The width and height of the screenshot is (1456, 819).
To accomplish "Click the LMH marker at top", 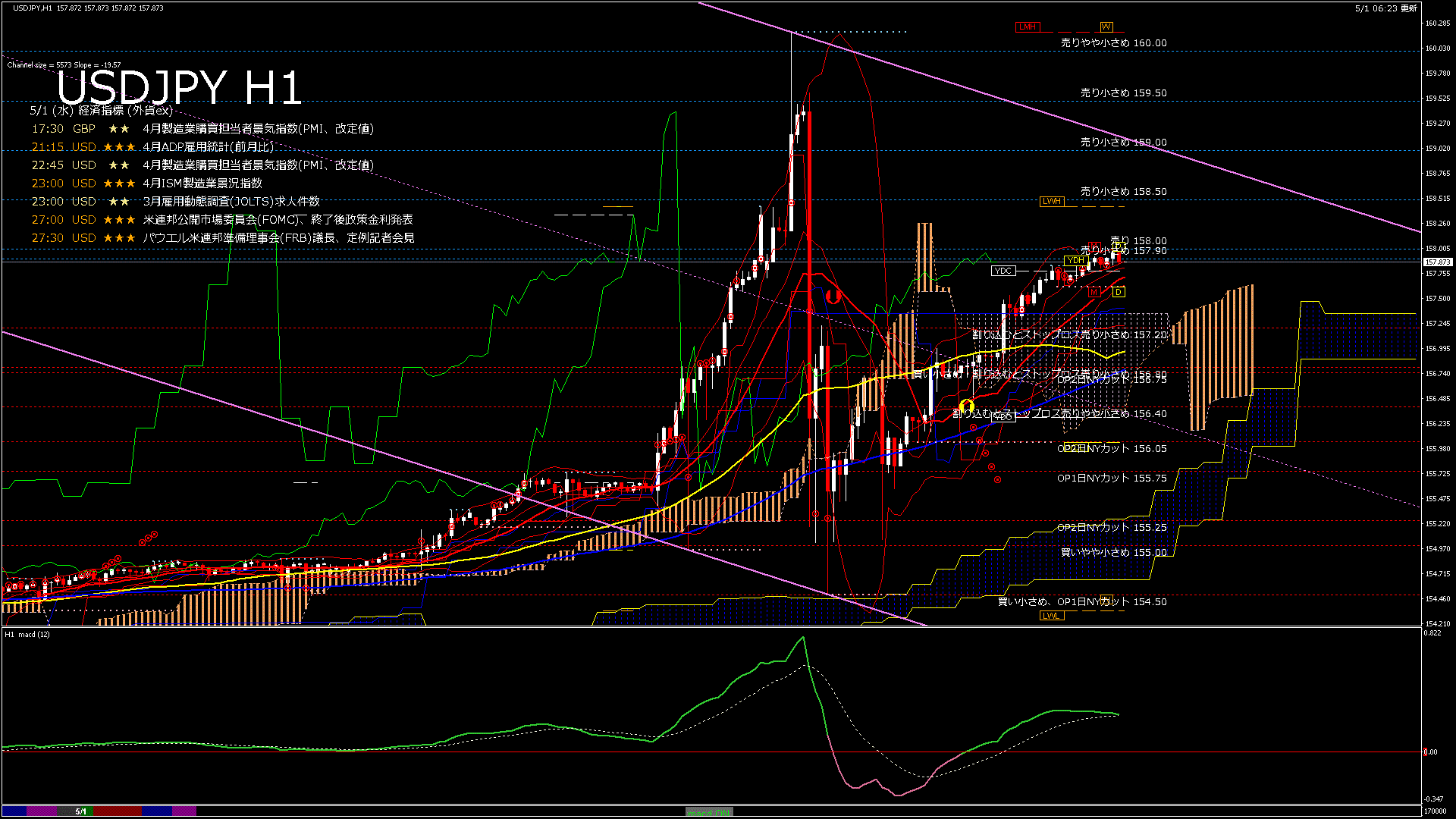I will tap(1028, 27).
